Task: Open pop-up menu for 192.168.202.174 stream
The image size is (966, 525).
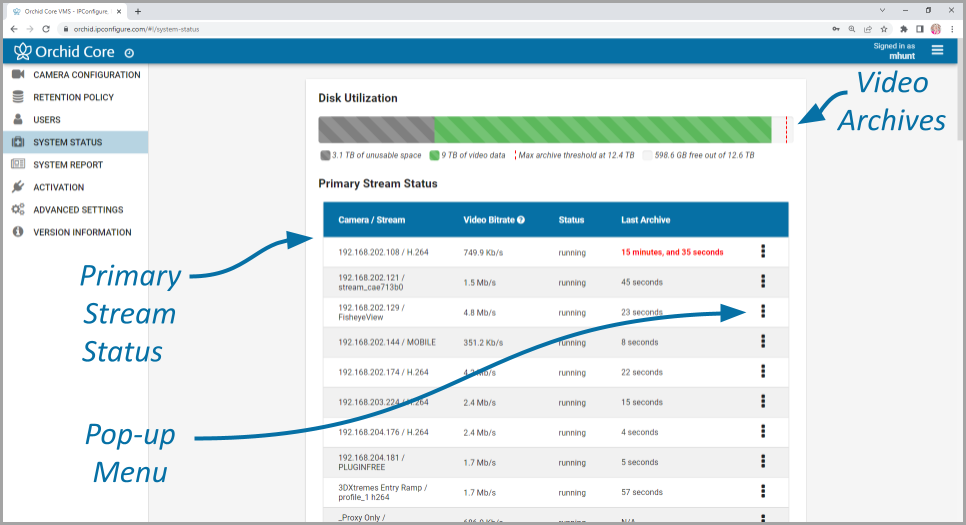Action: point(763,371)
